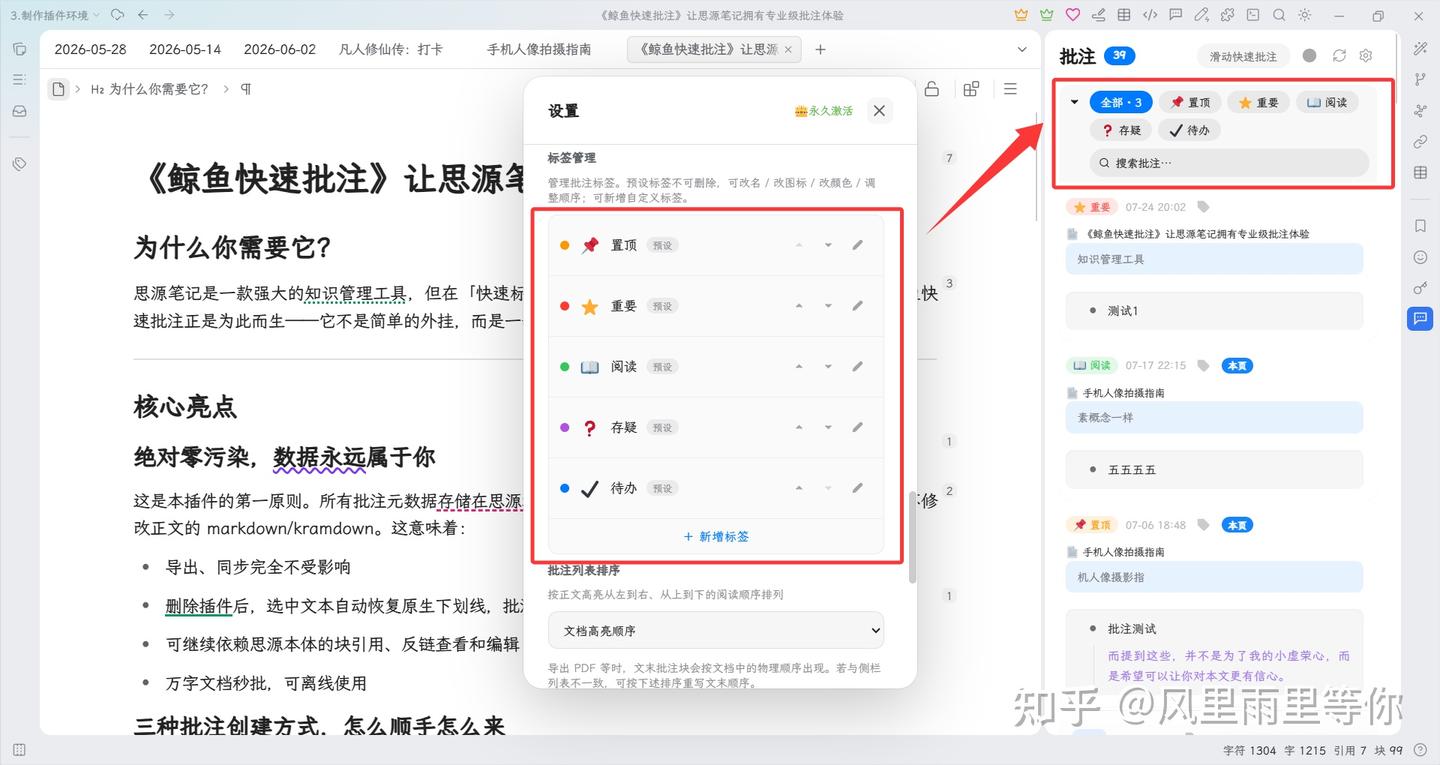Click the 为什么你需要它？ breadcrumb

149,89
